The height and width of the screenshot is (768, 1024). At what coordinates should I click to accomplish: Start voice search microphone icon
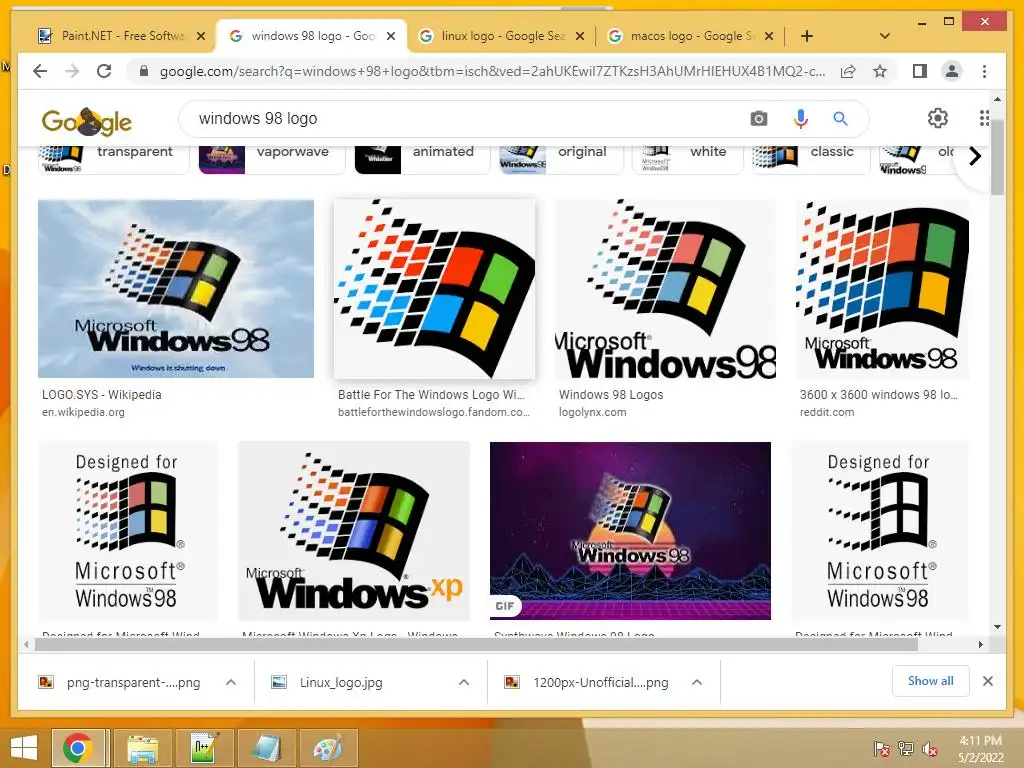(801, 118)
